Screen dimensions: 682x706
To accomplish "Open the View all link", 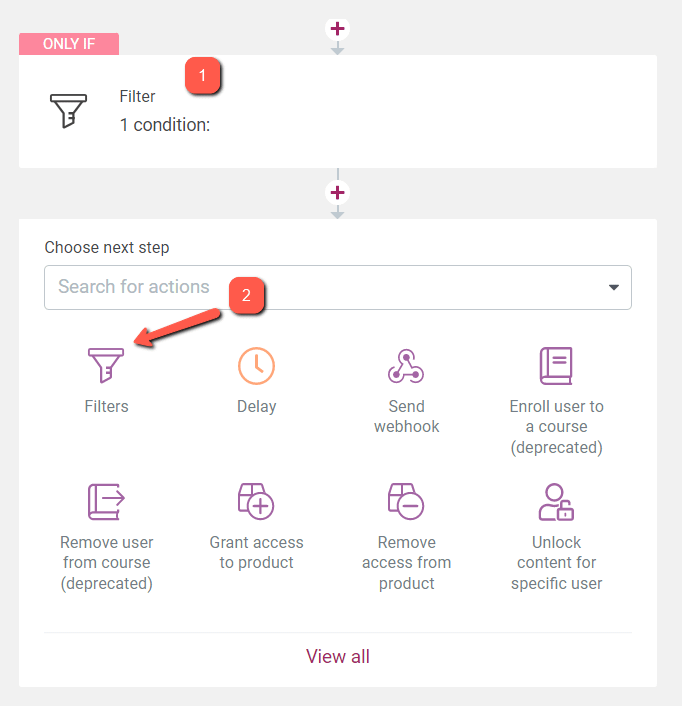I will coord(338,656).
